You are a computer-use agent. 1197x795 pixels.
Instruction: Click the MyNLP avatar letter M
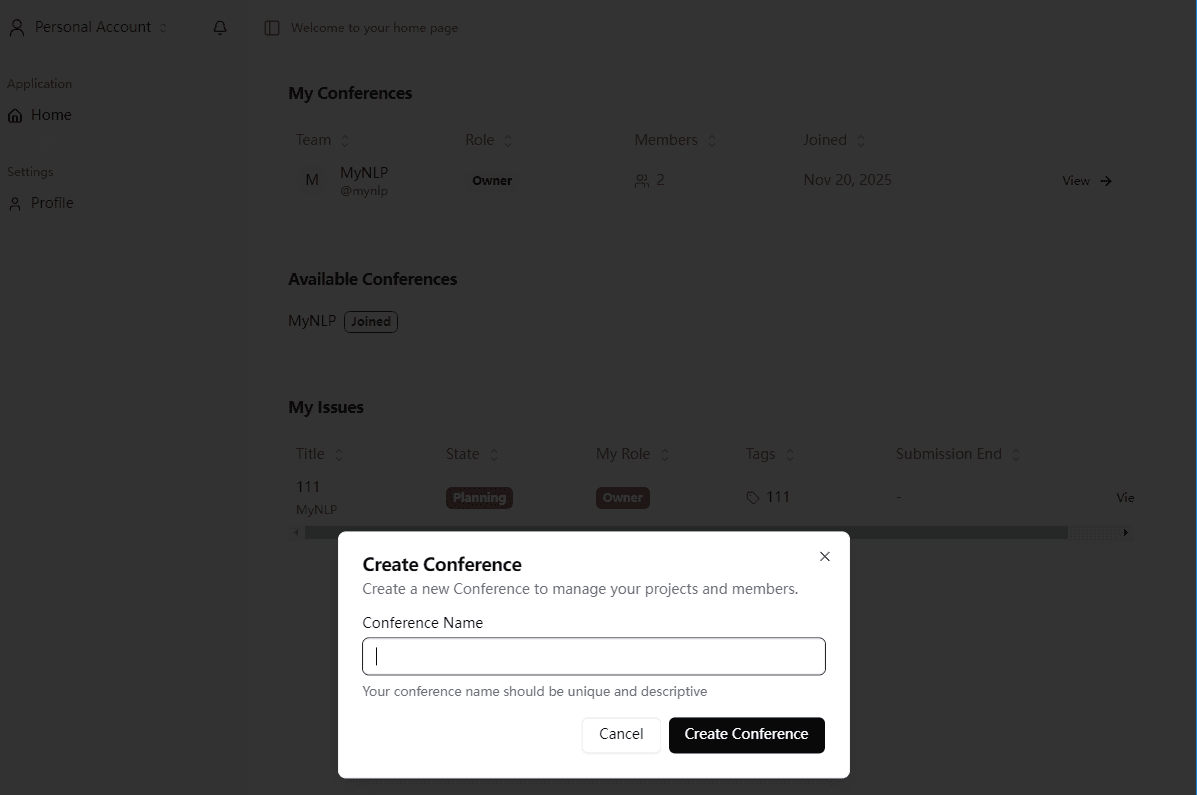pyautogui.click(x=312, y=180)
